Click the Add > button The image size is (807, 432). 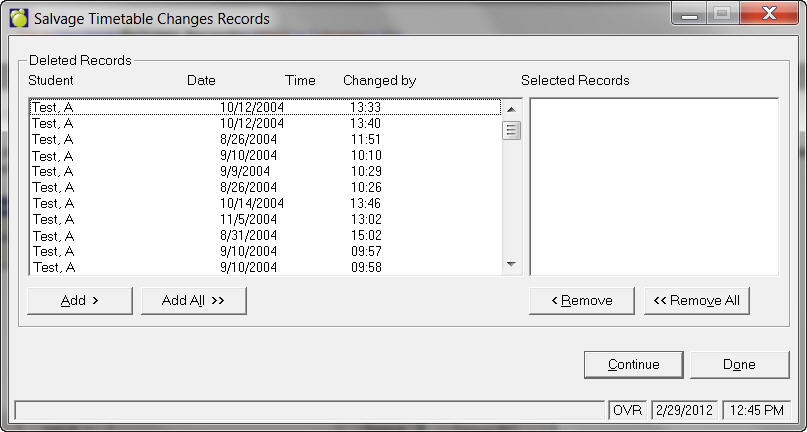(x=80, y=301)
